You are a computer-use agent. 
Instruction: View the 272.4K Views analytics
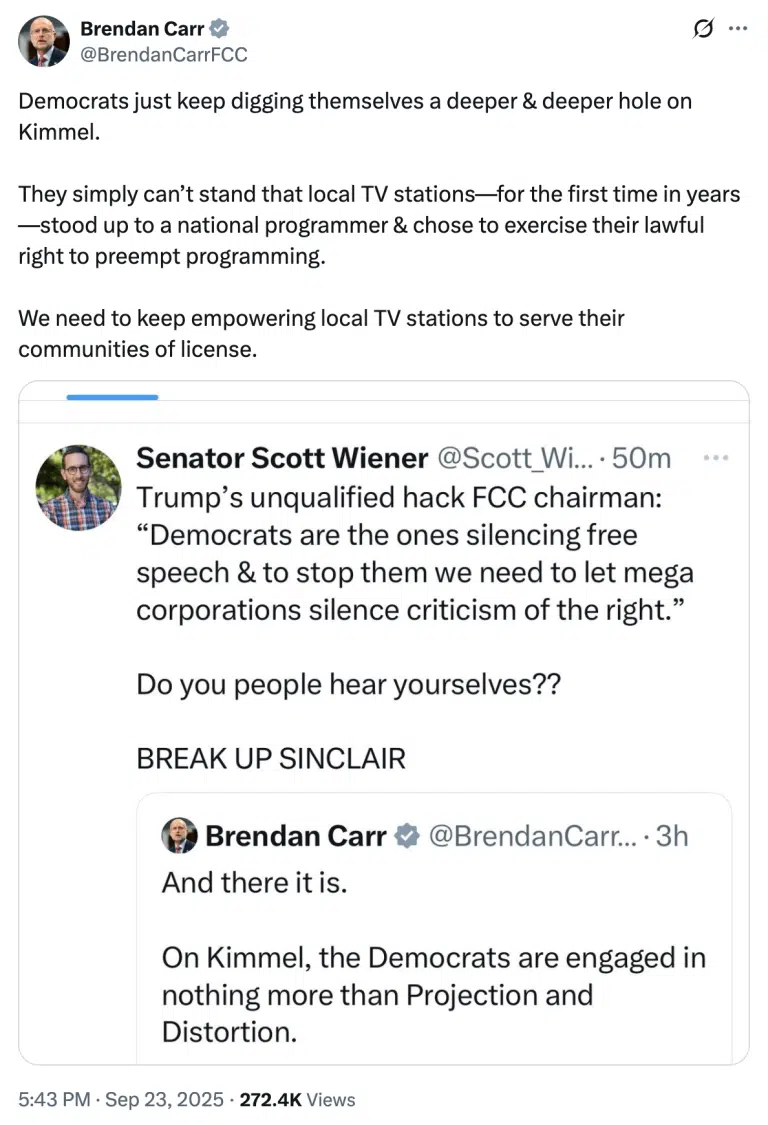(297, 1100)
